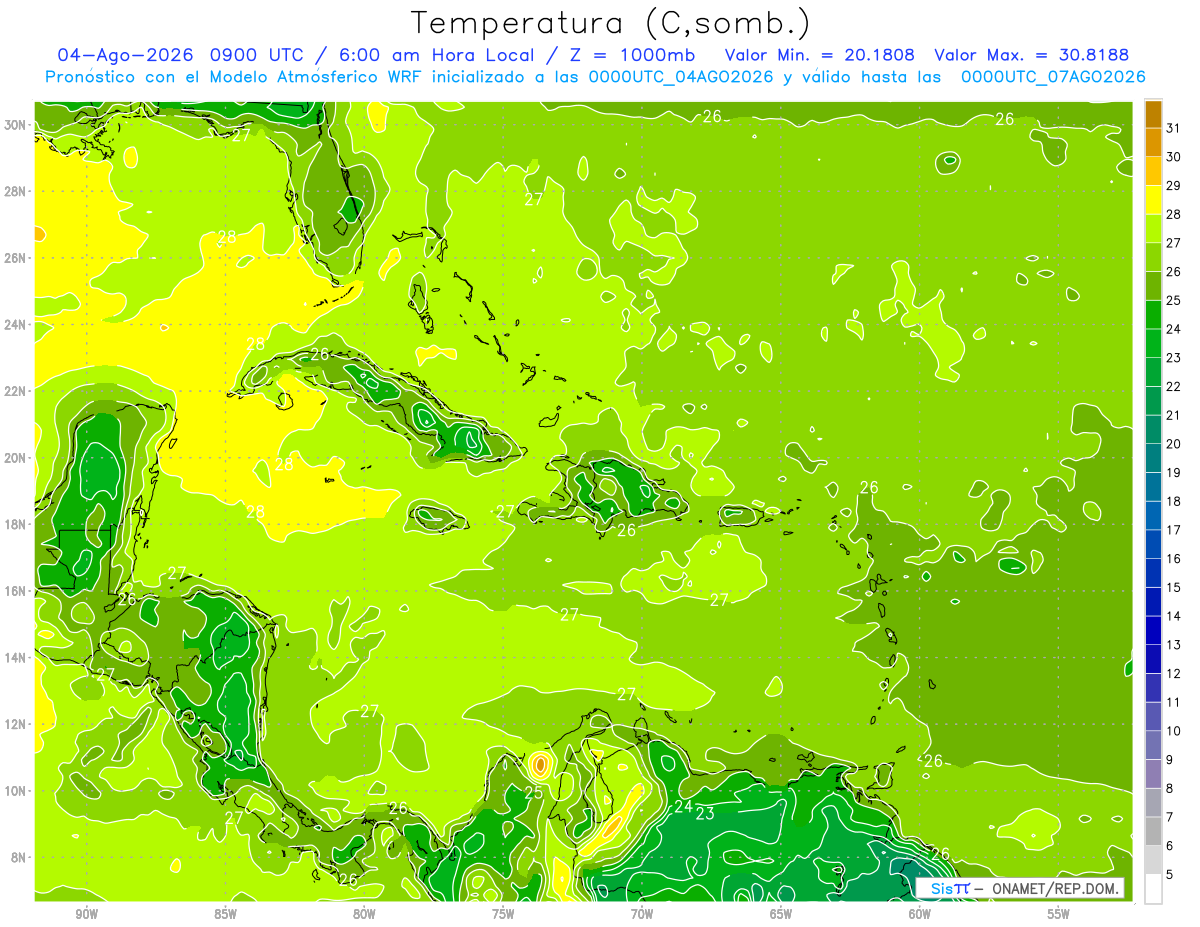1200x927 pixels.
Task: Click the legend value 19
Action: click(x=1173, y=472)
